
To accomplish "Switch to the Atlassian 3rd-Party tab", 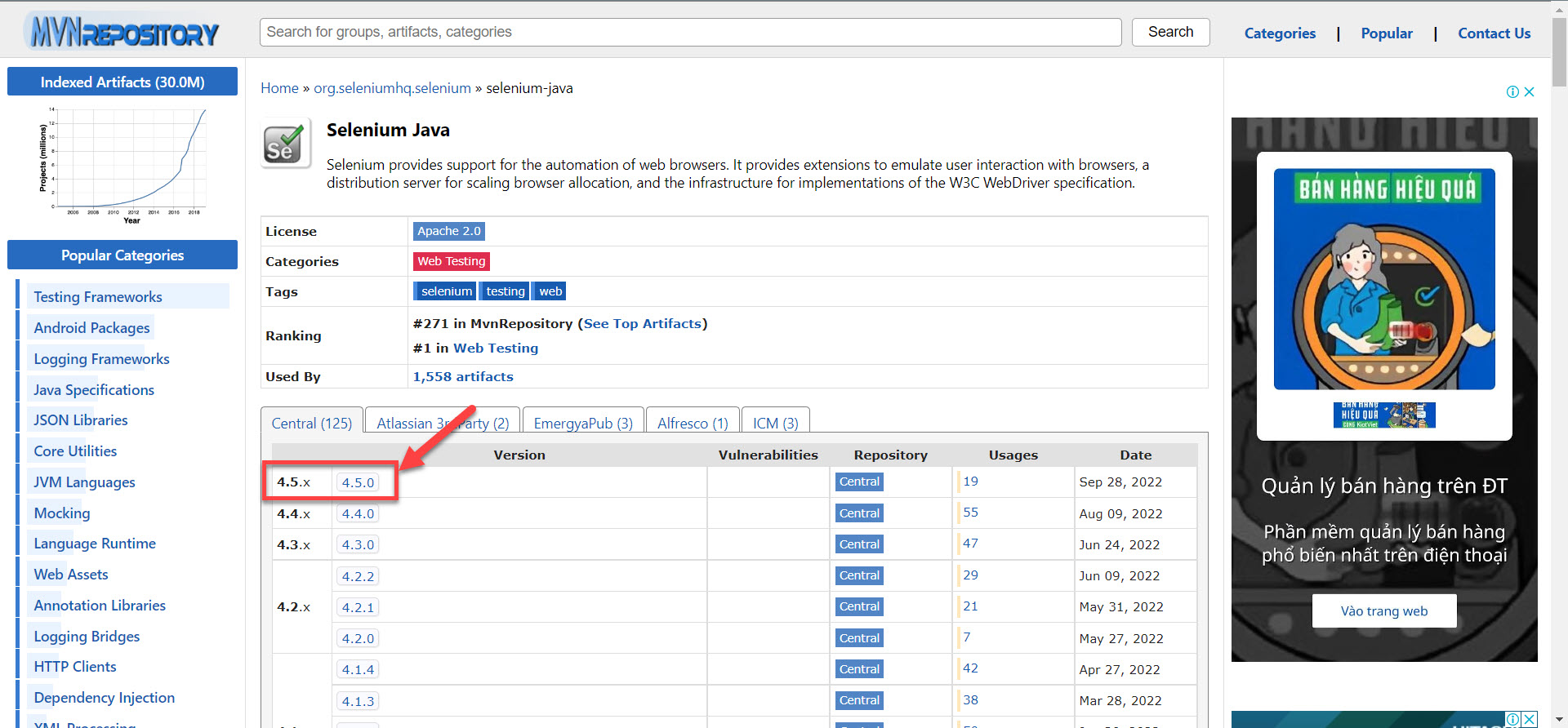I will coord(443,423).
